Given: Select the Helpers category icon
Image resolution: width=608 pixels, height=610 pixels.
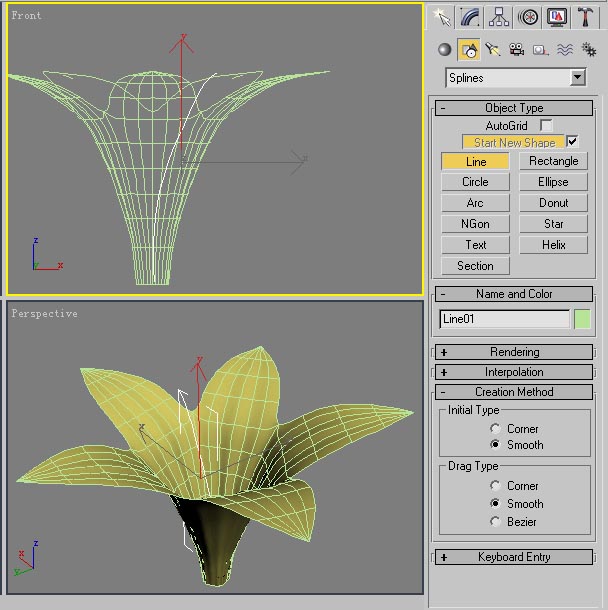Looking at the screenshot, I should (x=541, y=50).
